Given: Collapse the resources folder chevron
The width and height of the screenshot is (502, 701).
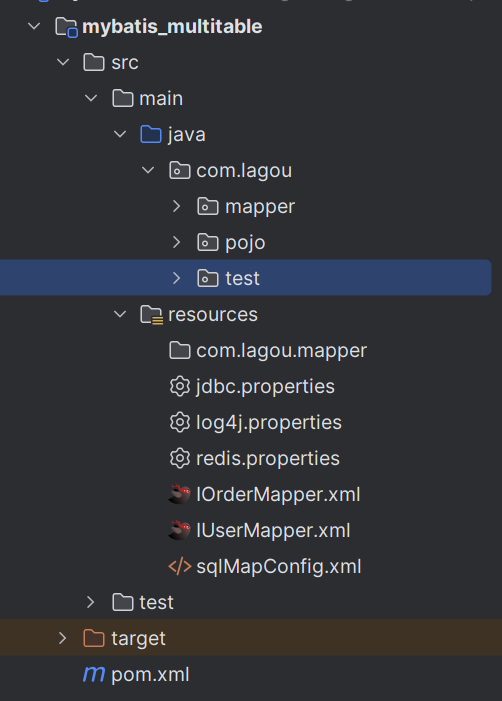Looking at the screenshot, I should [x=120, y=314].
